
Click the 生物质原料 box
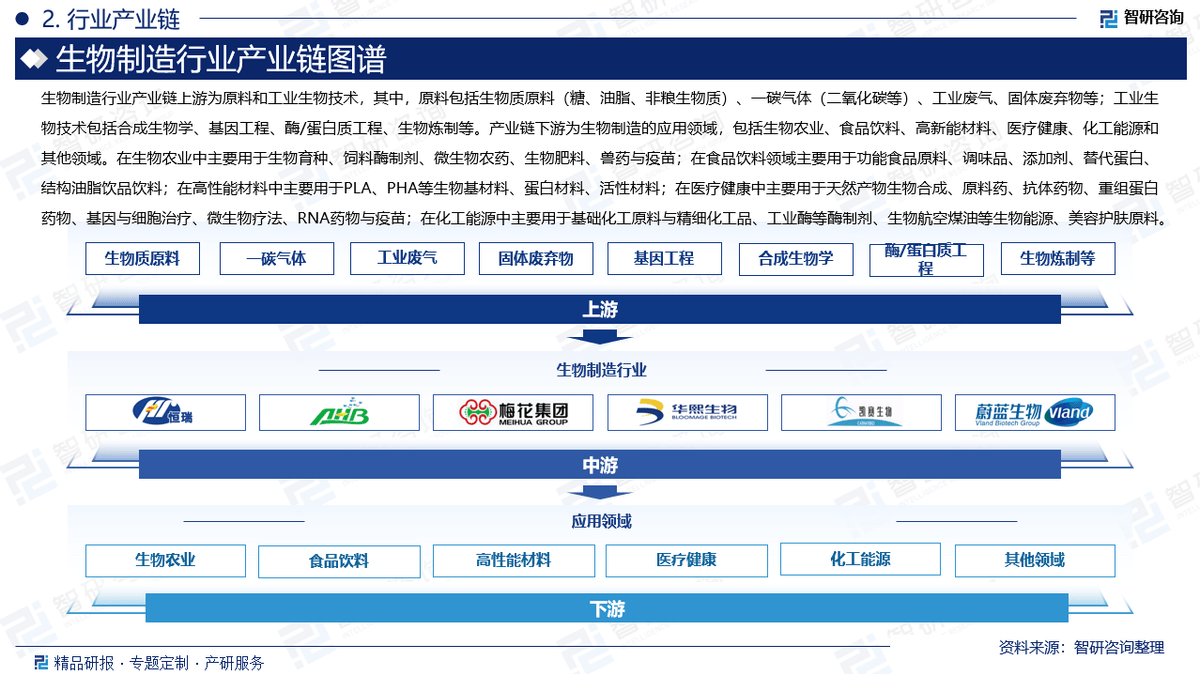[x=143, y=258]
